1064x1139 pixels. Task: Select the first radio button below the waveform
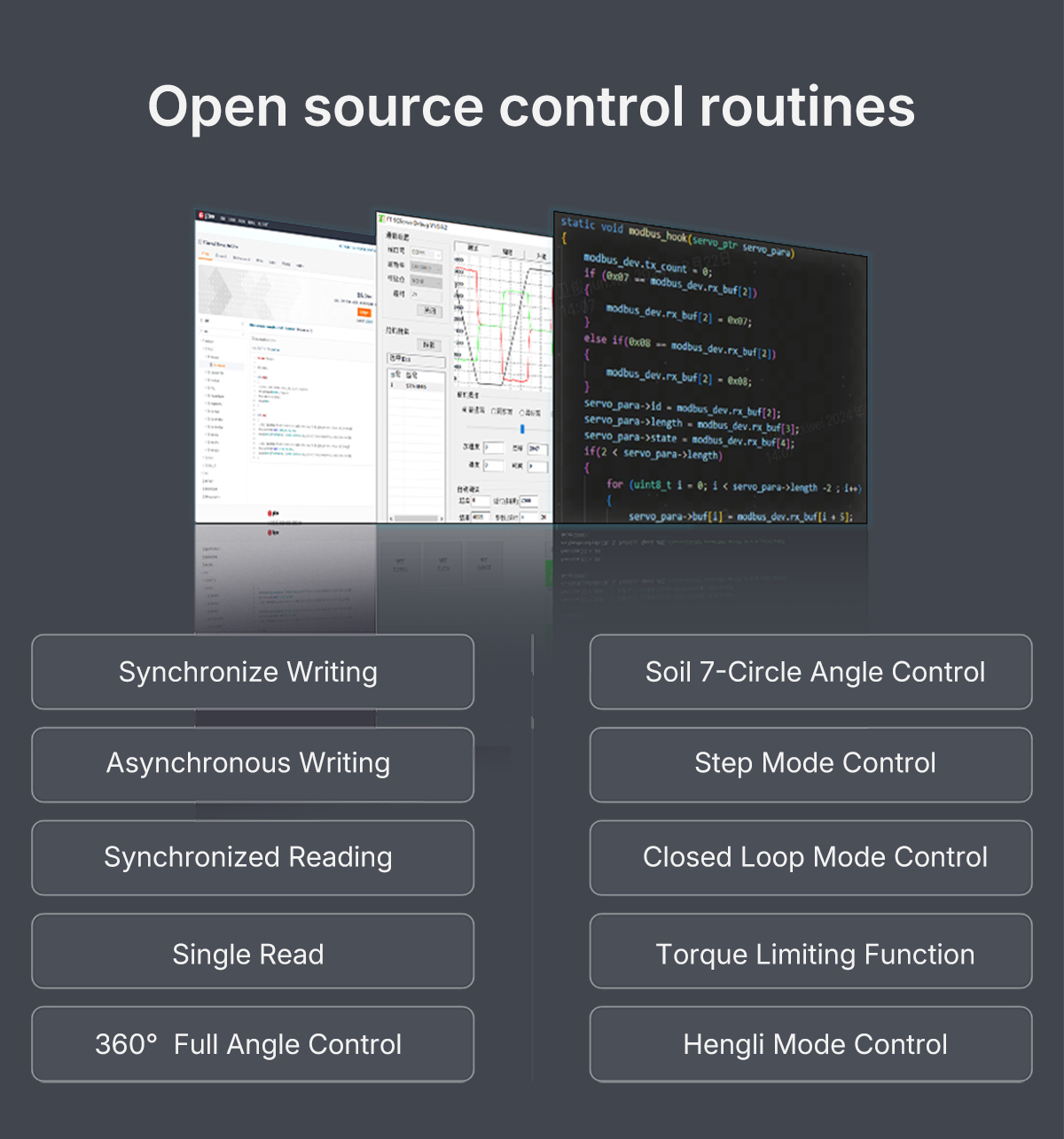tap(465, 410)
